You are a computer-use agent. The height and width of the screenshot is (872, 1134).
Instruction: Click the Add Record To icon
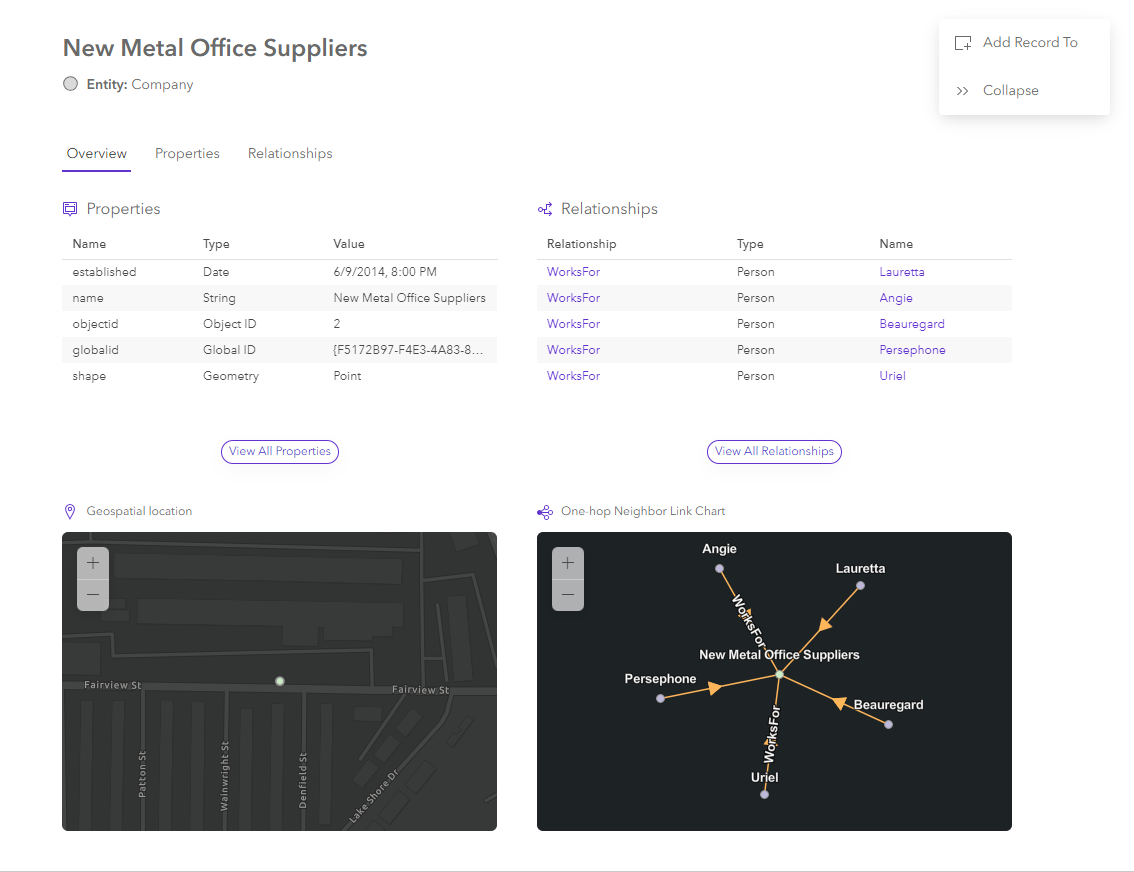click(962, 42)
